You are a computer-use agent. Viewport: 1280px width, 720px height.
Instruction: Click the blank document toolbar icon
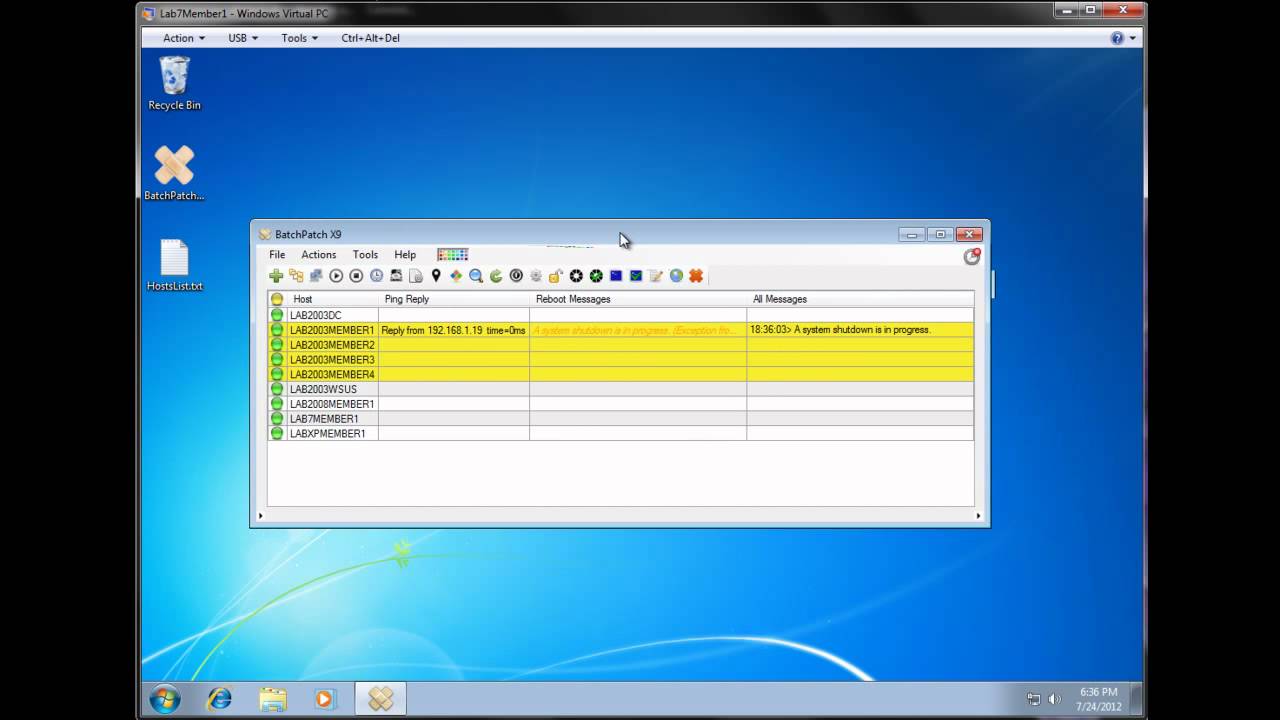click(x=416, y=276)
